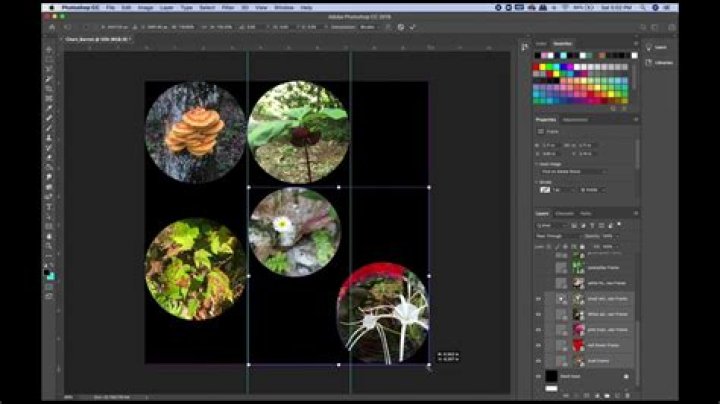Select the Pen tool
Image resolution: width=720 pixels, height=404 pixels.
tap(49, 196)
